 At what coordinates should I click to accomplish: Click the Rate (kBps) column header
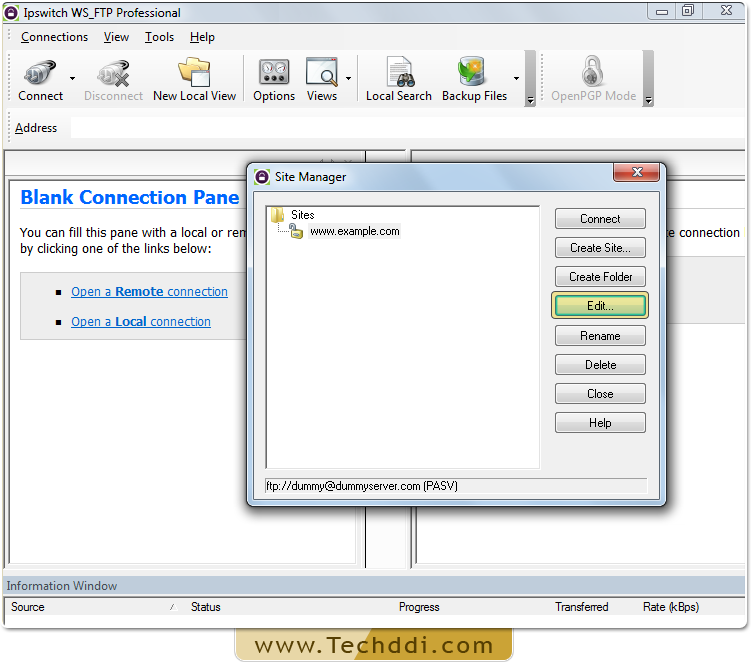pyautogui.click(x=671, y=607)
